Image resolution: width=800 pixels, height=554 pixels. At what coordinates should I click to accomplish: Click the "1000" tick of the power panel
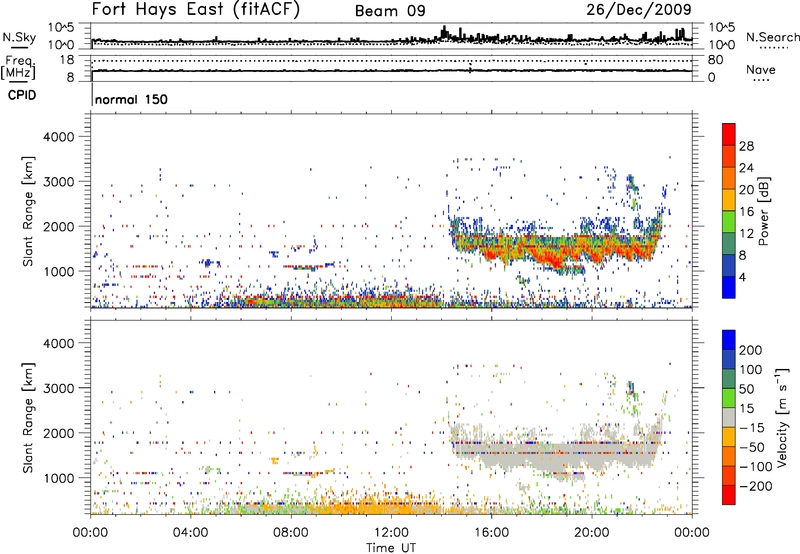(59, 271)
